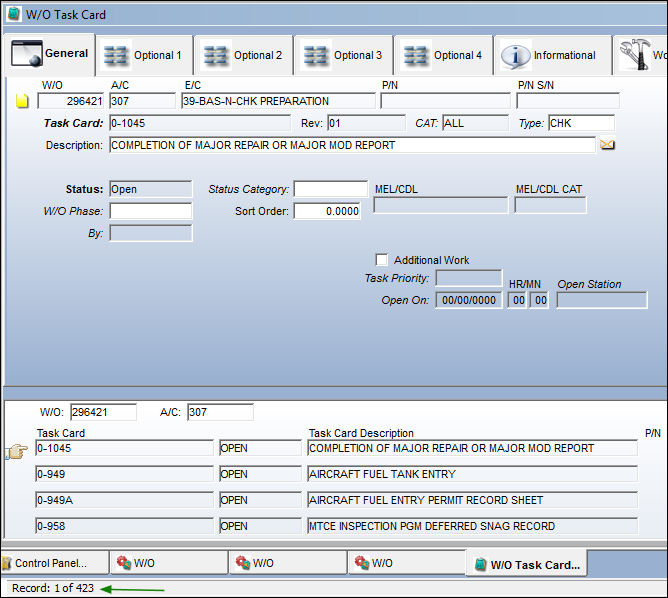Click the W/O Task Card title icon
The height and width of the screenshot is (598, 668).
click(x=14, y=14)
